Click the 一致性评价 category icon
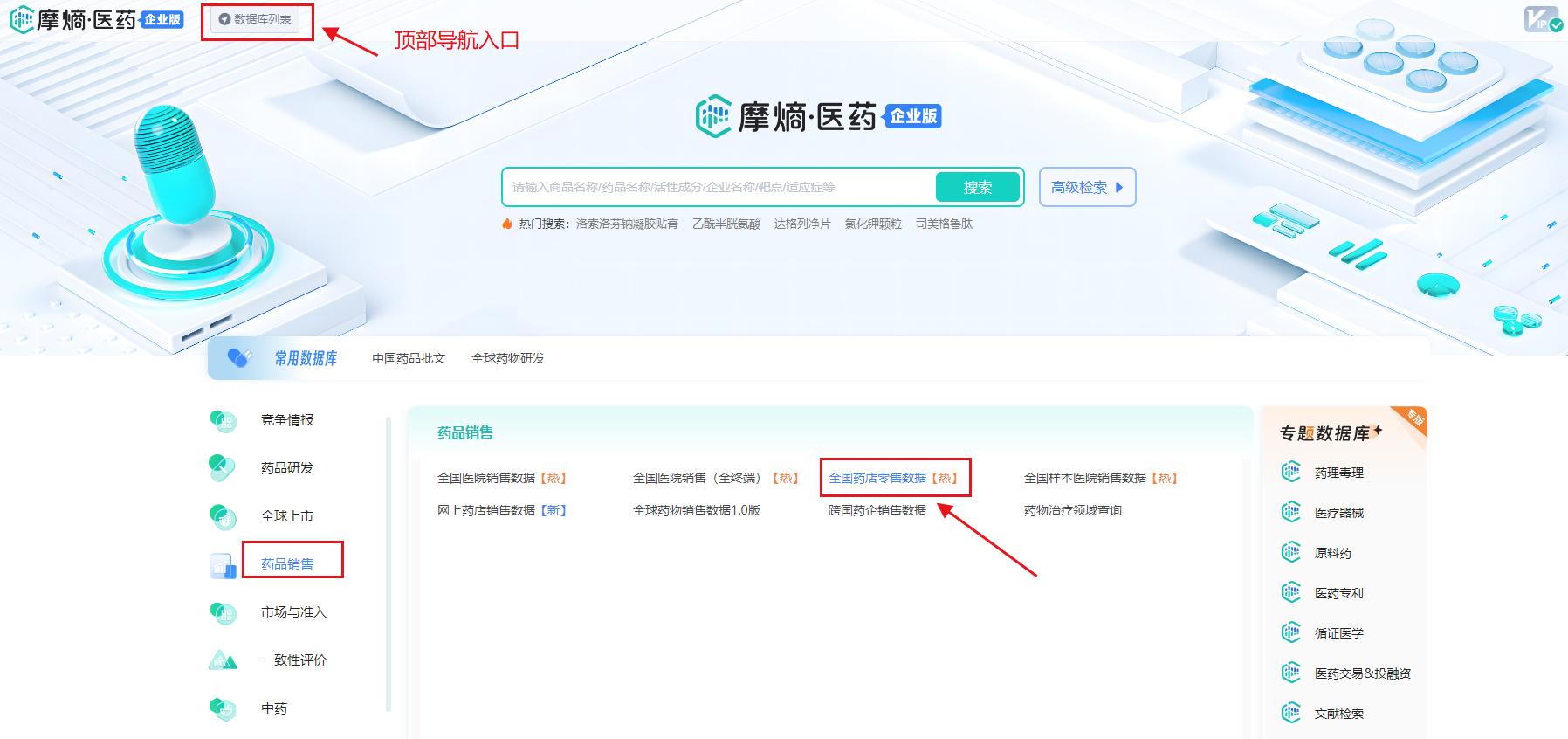The image size is (1568, 739). (223, 660)
